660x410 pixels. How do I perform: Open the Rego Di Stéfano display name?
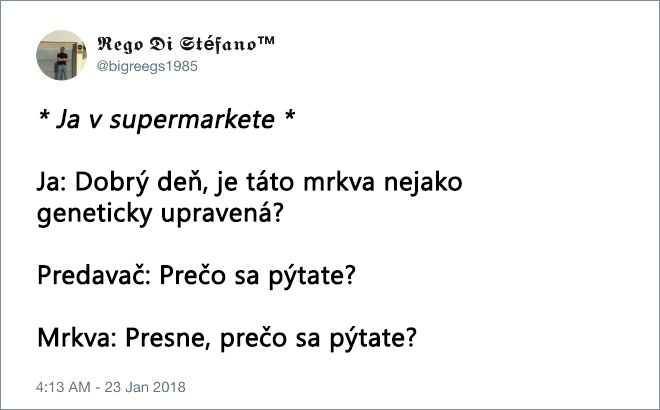pos(179,45)
